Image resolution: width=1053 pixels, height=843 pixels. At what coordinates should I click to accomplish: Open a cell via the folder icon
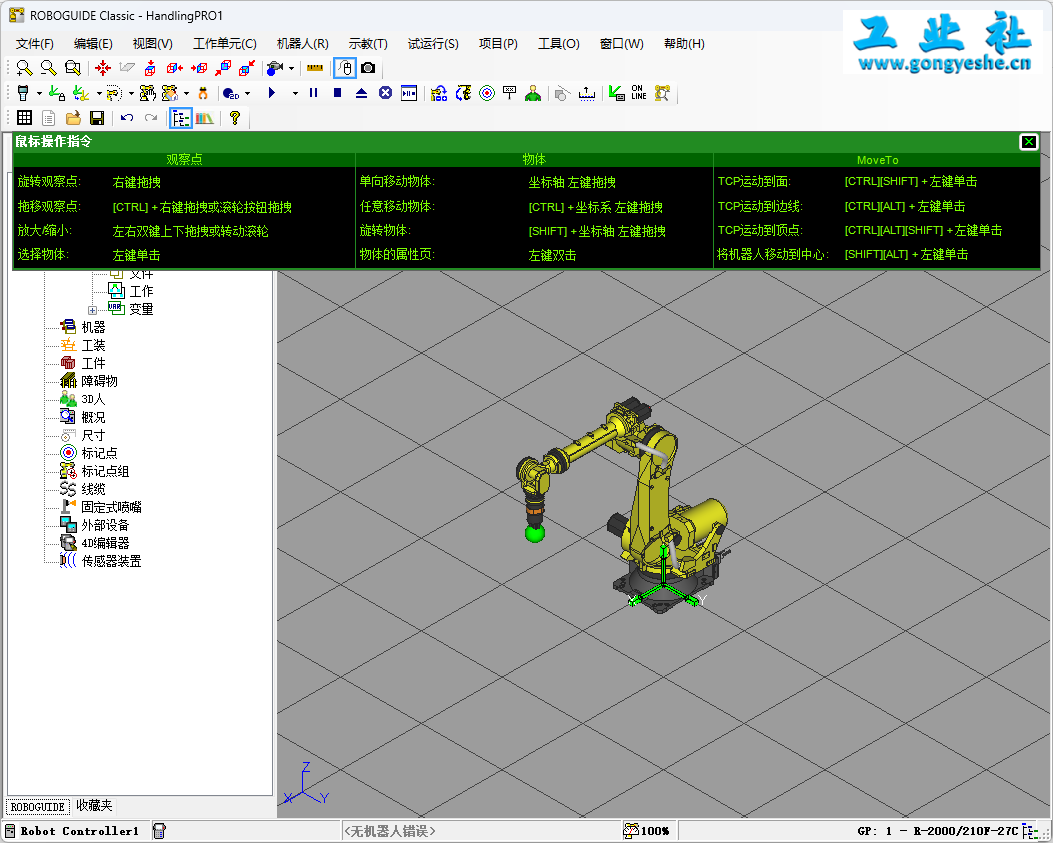click(73, 118)
